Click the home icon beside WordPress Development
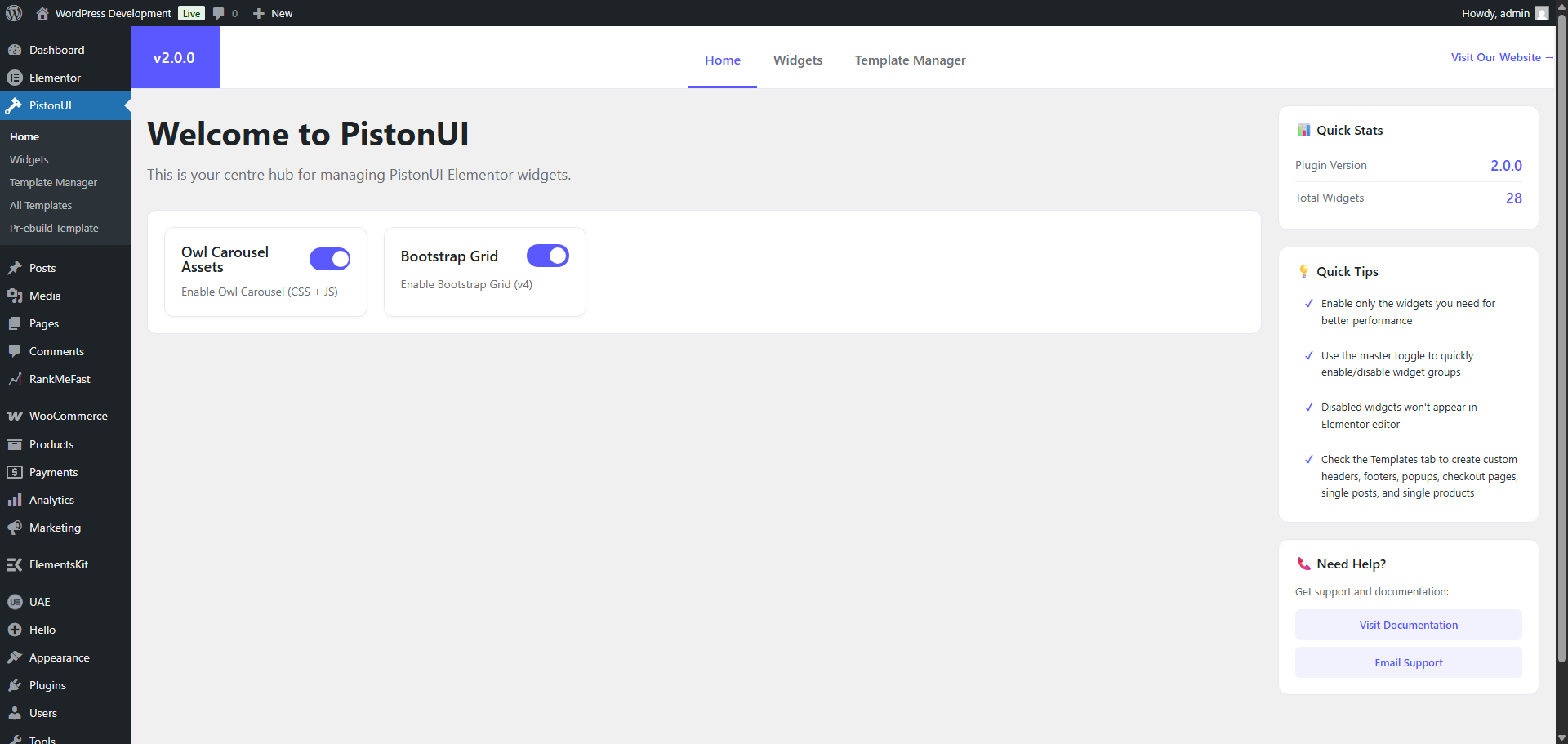The height and width of the screenshot is (744, 1568). pos(42,13)
